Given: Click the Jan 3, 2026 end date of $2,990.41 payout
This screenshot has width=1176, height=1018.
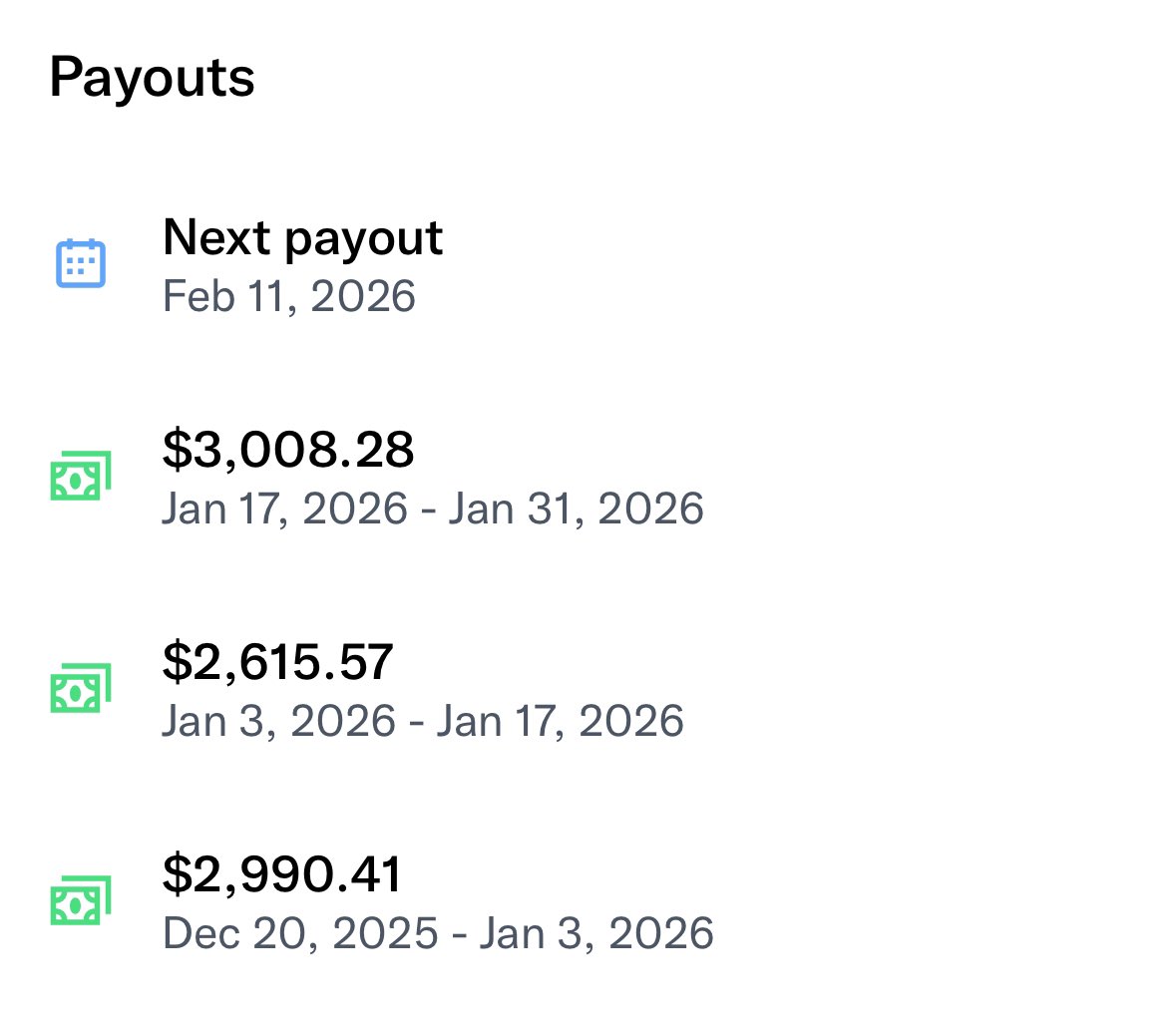Looking at the screenshot, I should (596, 933).
